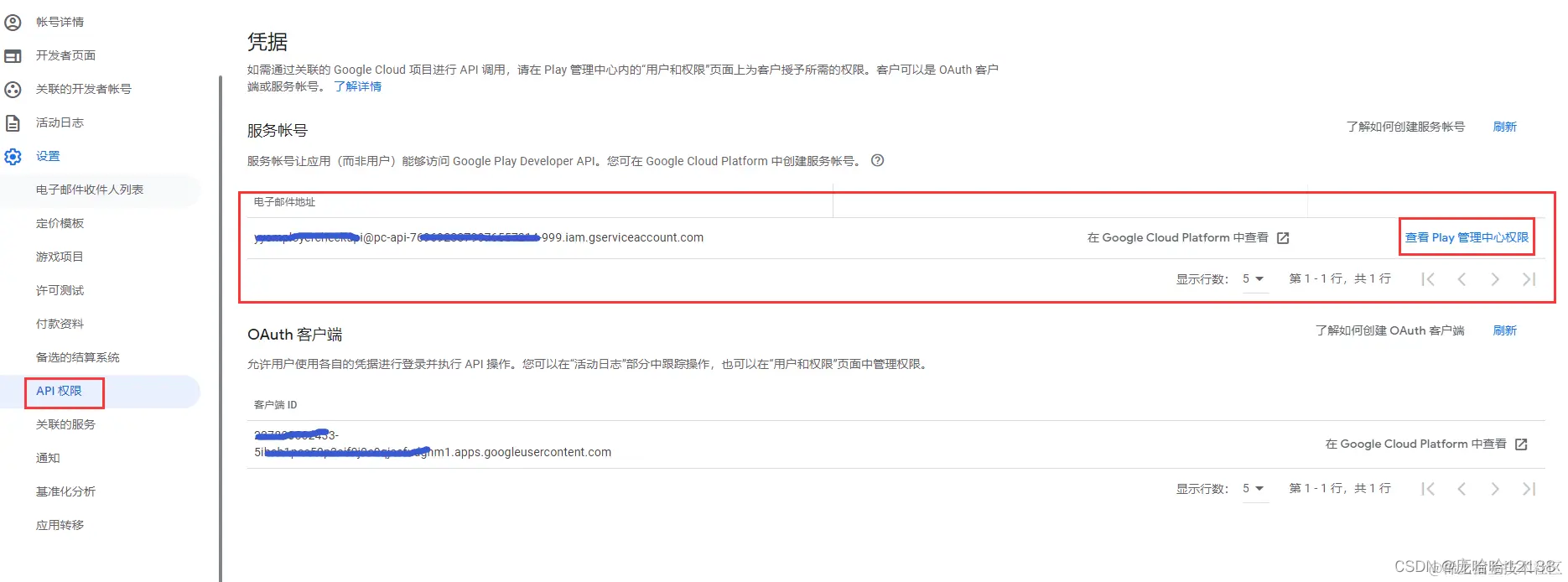Click the sidebar vertical scrollbar
The height and width of the screenshot is (582, 1568).
221,327
